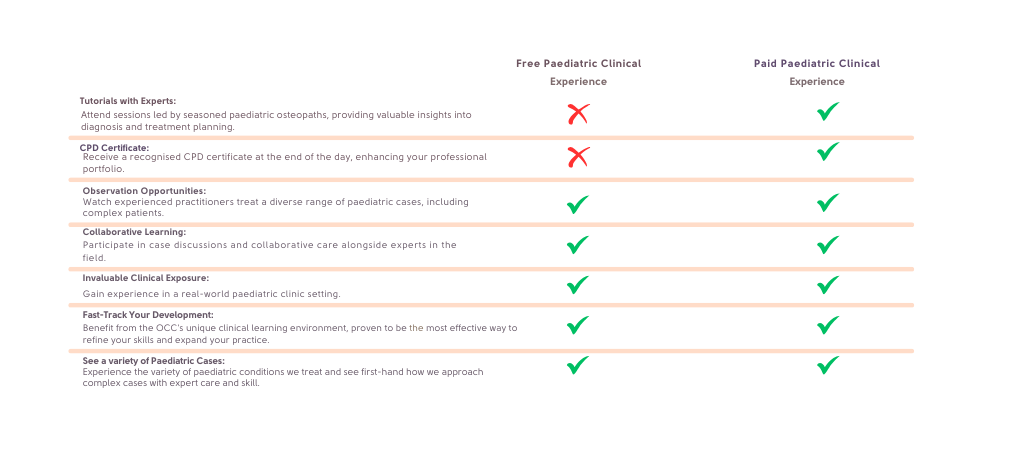Click the Free column checkmark for variety of Paediatric Cases
This screenshot has height=449, width=1024.
(x=577, y=365)
